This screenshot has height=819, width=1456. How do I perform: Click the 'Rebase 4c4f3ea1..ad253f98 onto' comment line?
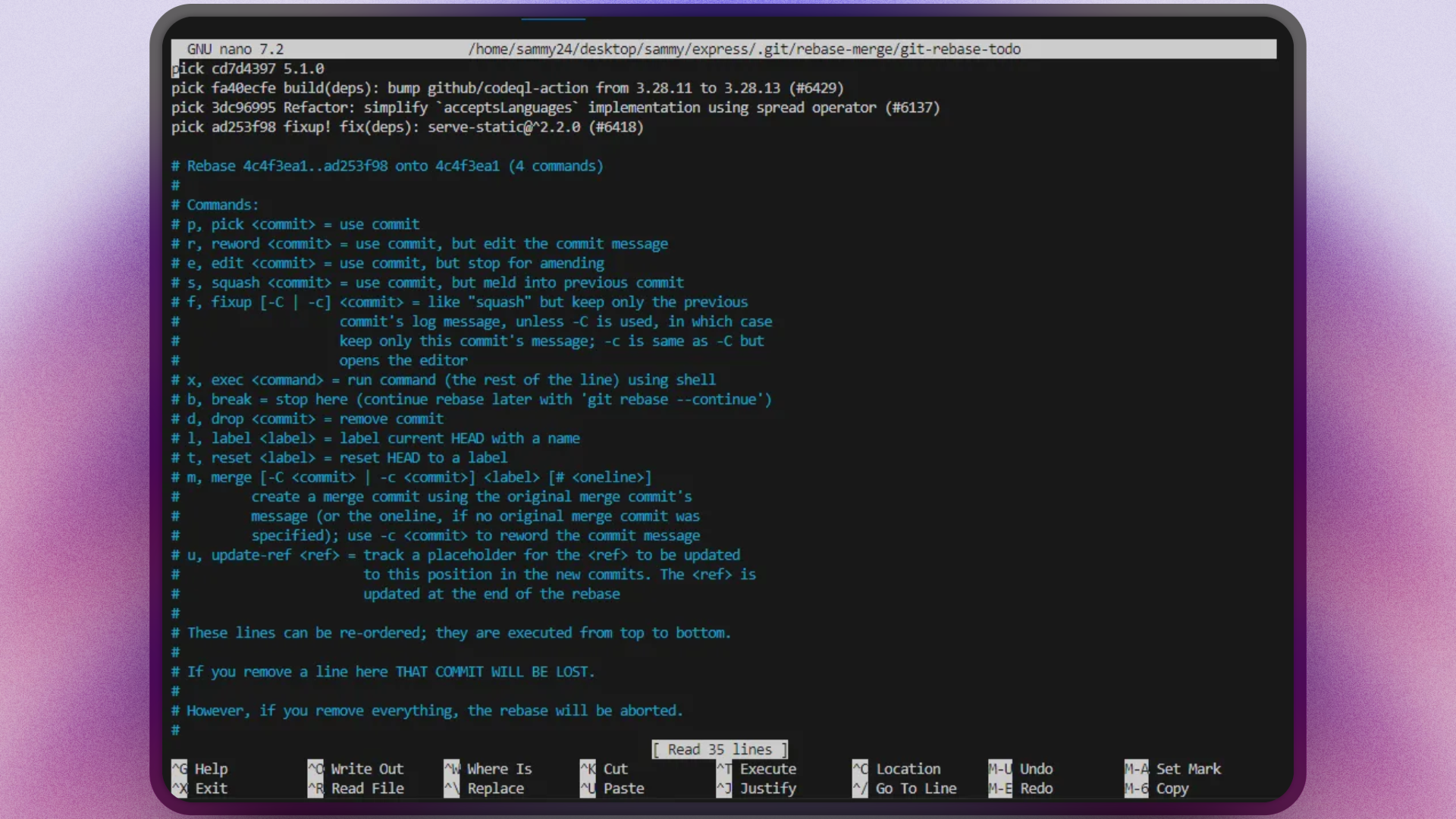coord(388,165)
